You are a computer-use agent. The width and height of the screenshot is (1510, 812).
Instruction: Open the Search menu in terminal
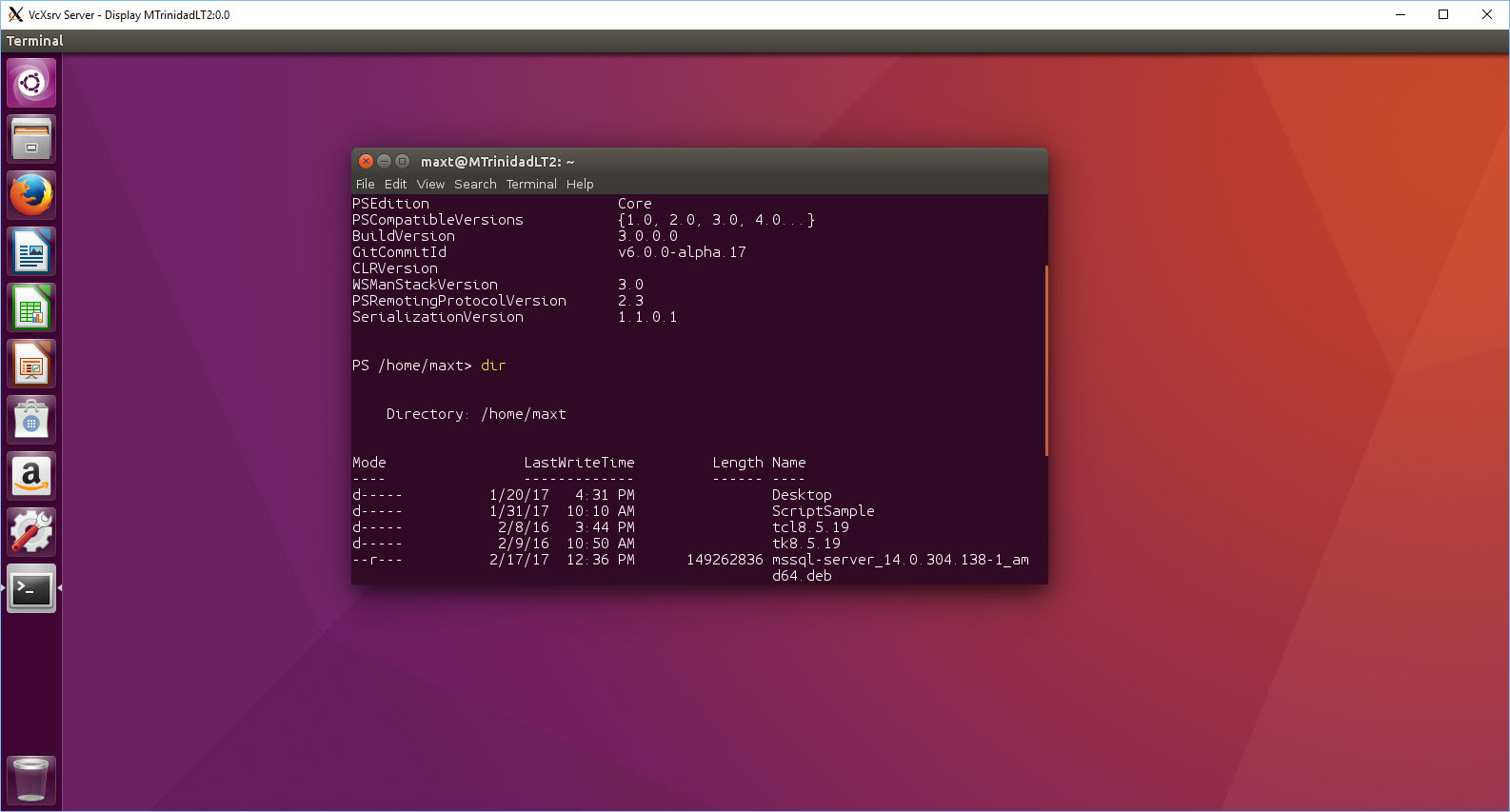coord(475,184)
